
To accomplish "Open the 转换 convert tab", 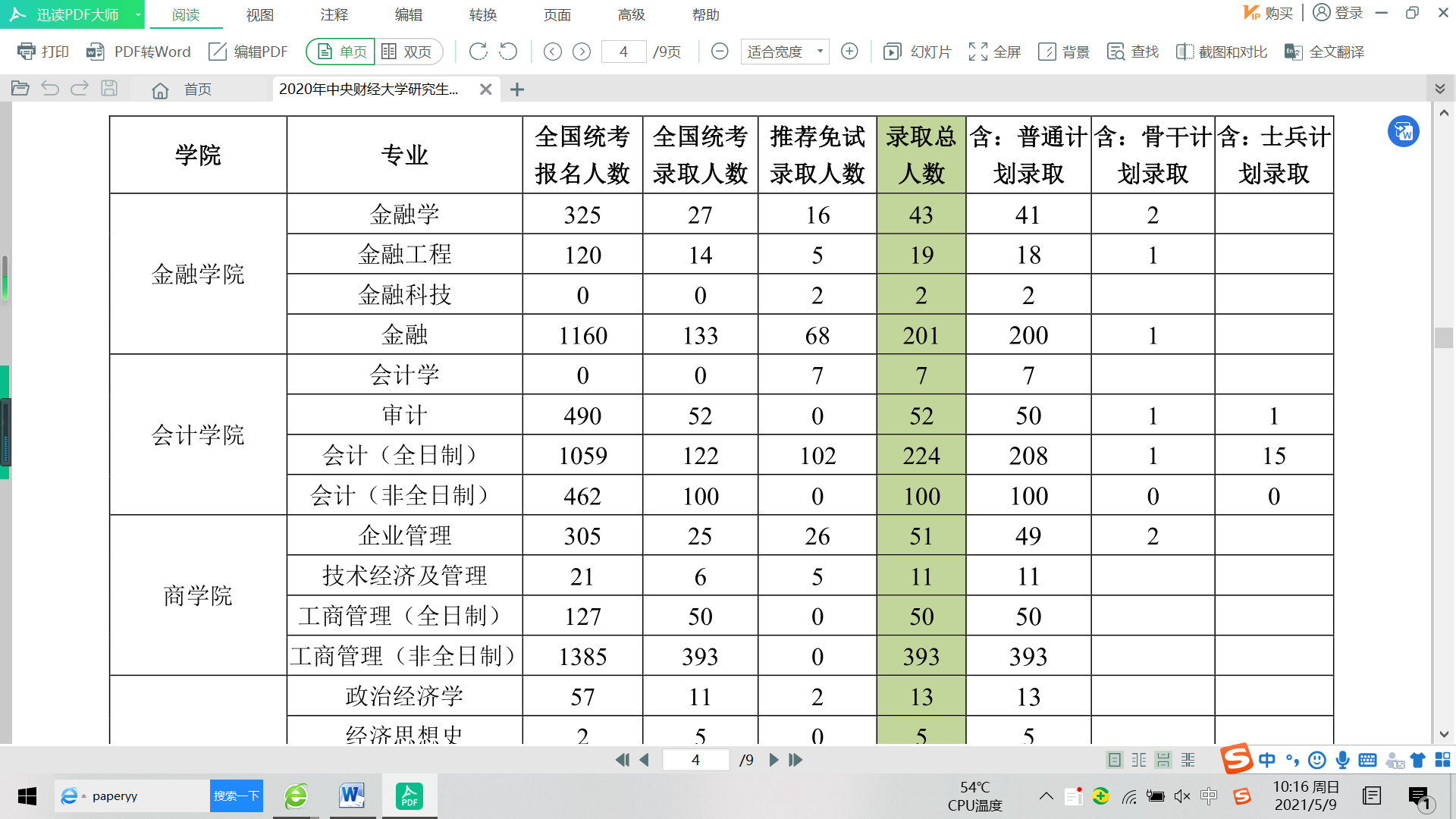I will [482, 14].
